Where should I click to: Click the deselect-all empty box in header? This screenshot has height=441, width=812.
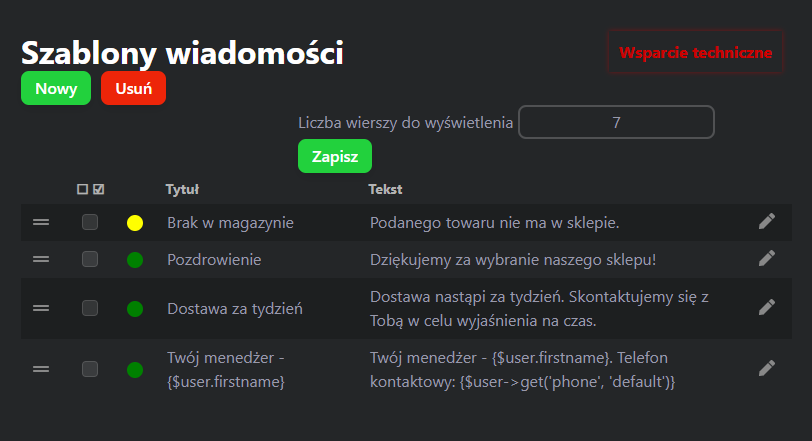(82, 189)
